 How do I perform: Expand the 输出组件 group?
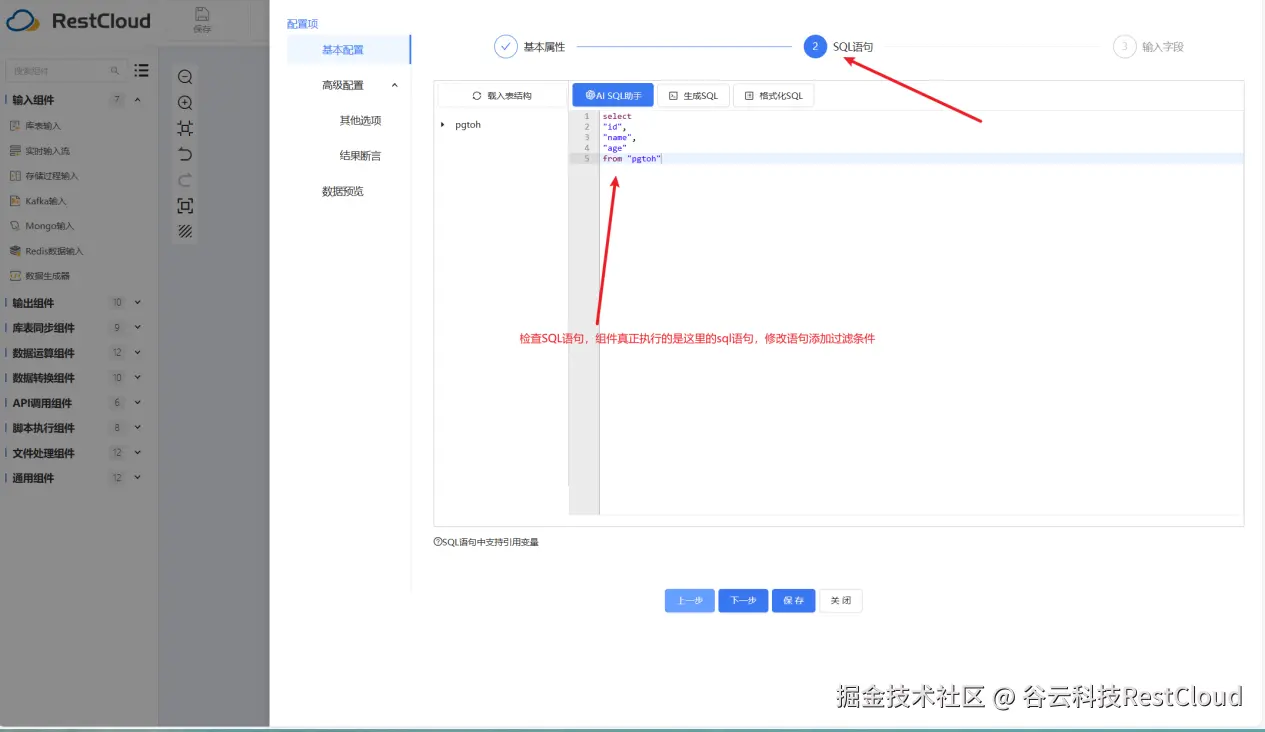click(x=138, y=303)
